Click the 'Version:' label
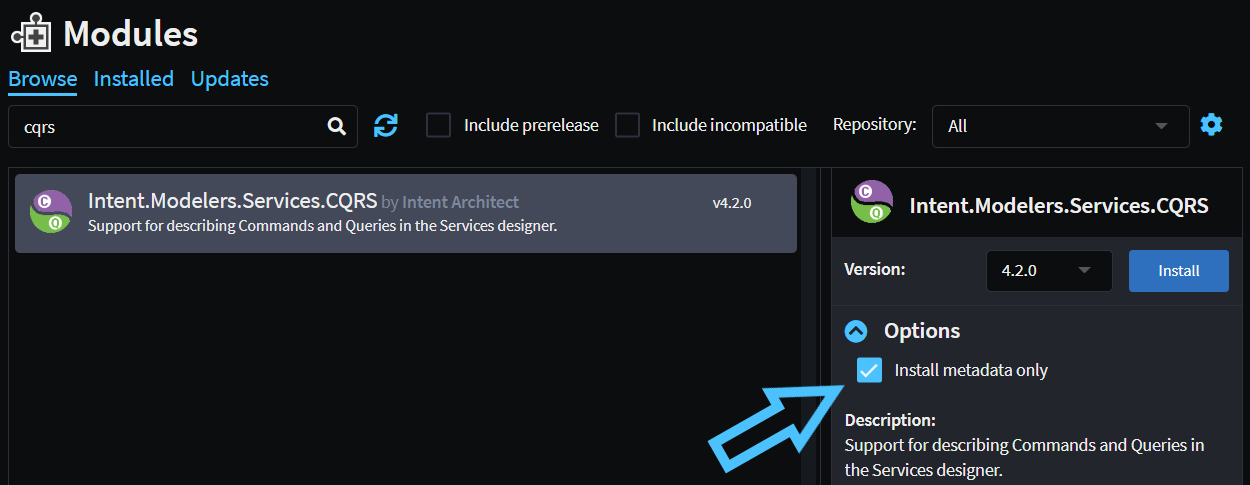 (x=875, y=269)
